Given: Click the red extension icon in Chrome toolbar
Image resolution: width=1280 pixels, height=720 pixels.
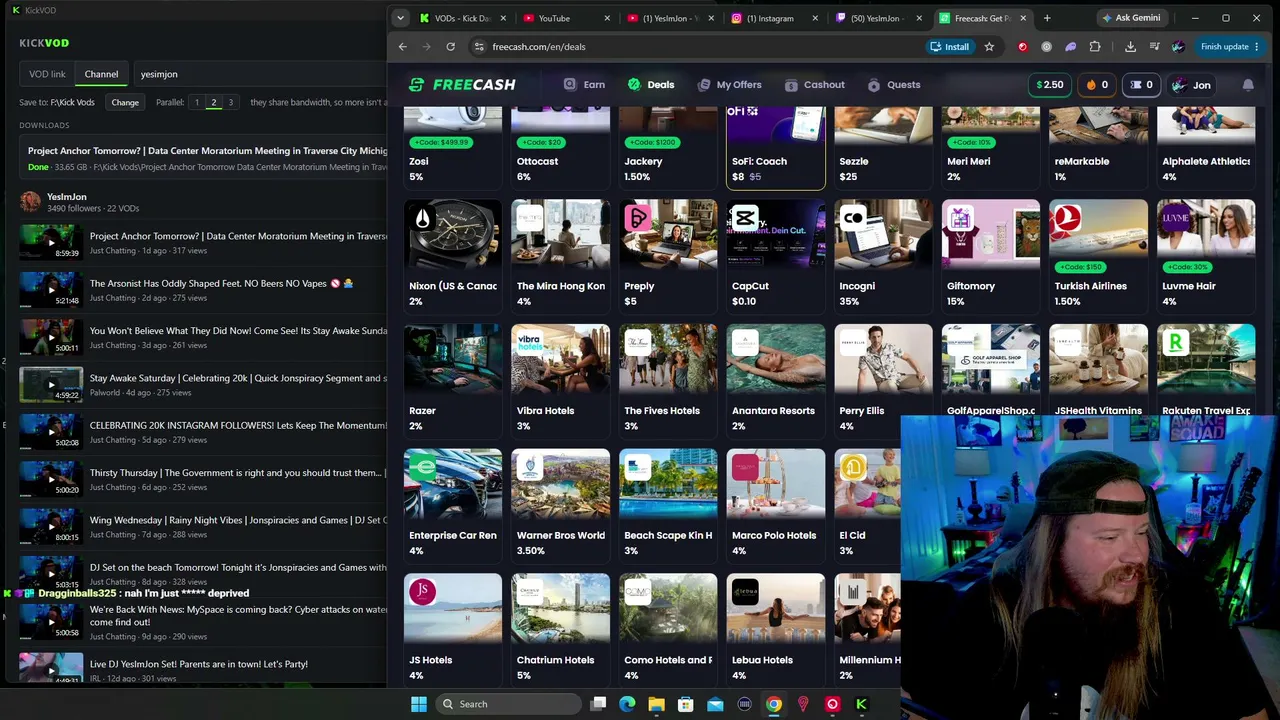Looking at the screenshot, I should click(1022, 46).
